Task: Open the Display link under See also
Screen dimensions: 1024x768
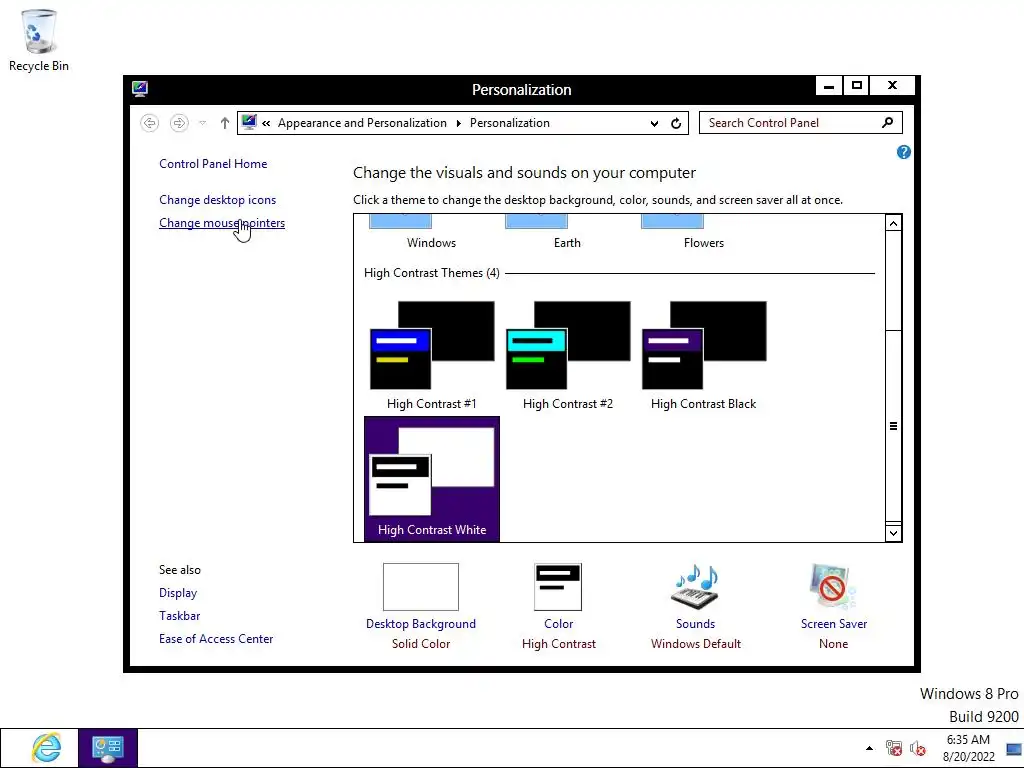Action: pyautogui.click(x=178, y=593)
